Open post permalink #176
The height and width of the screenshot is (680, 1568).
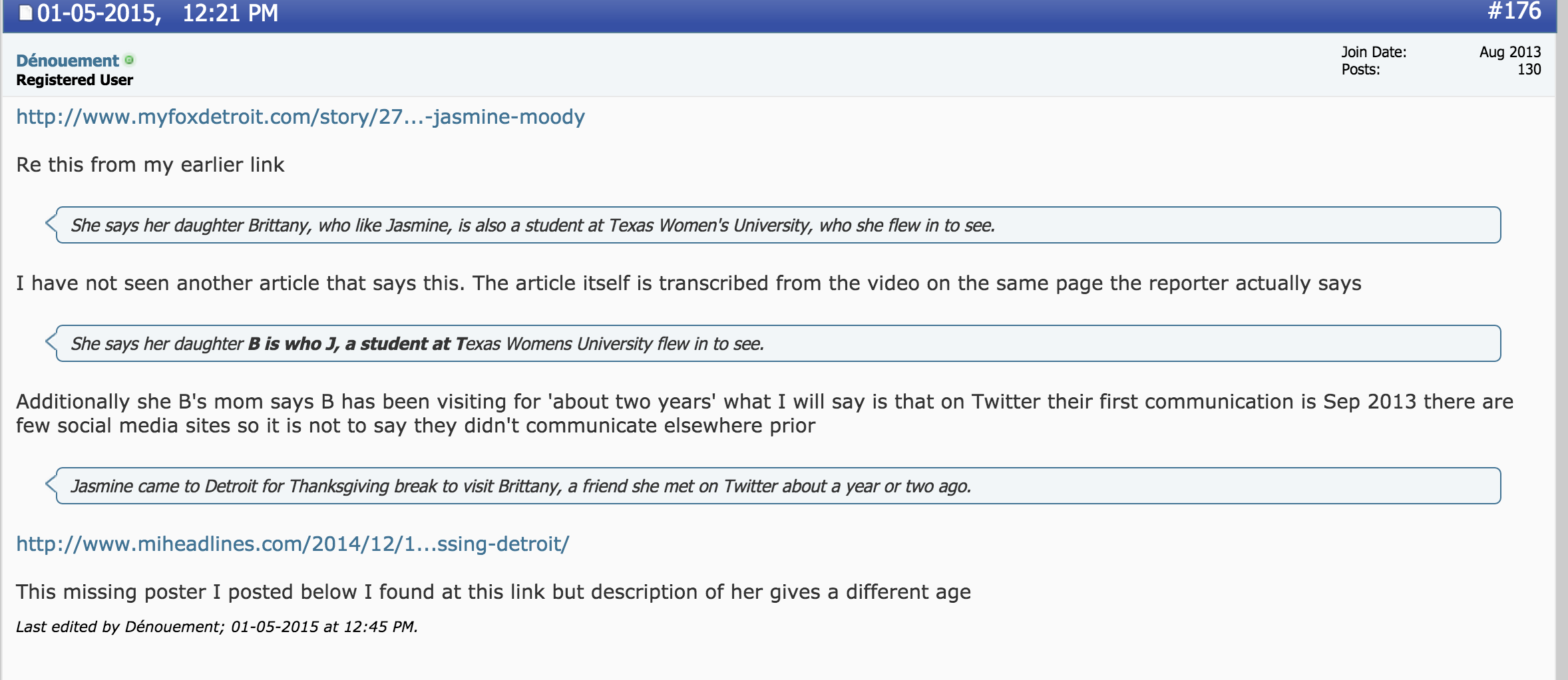1513,12
